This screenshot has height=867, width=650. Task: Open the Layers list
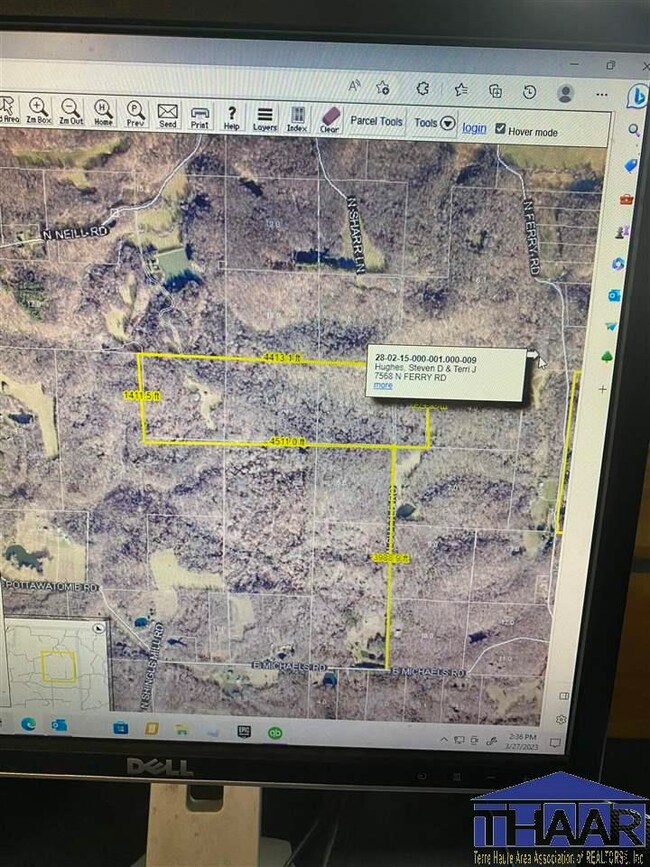pos(265,119)
